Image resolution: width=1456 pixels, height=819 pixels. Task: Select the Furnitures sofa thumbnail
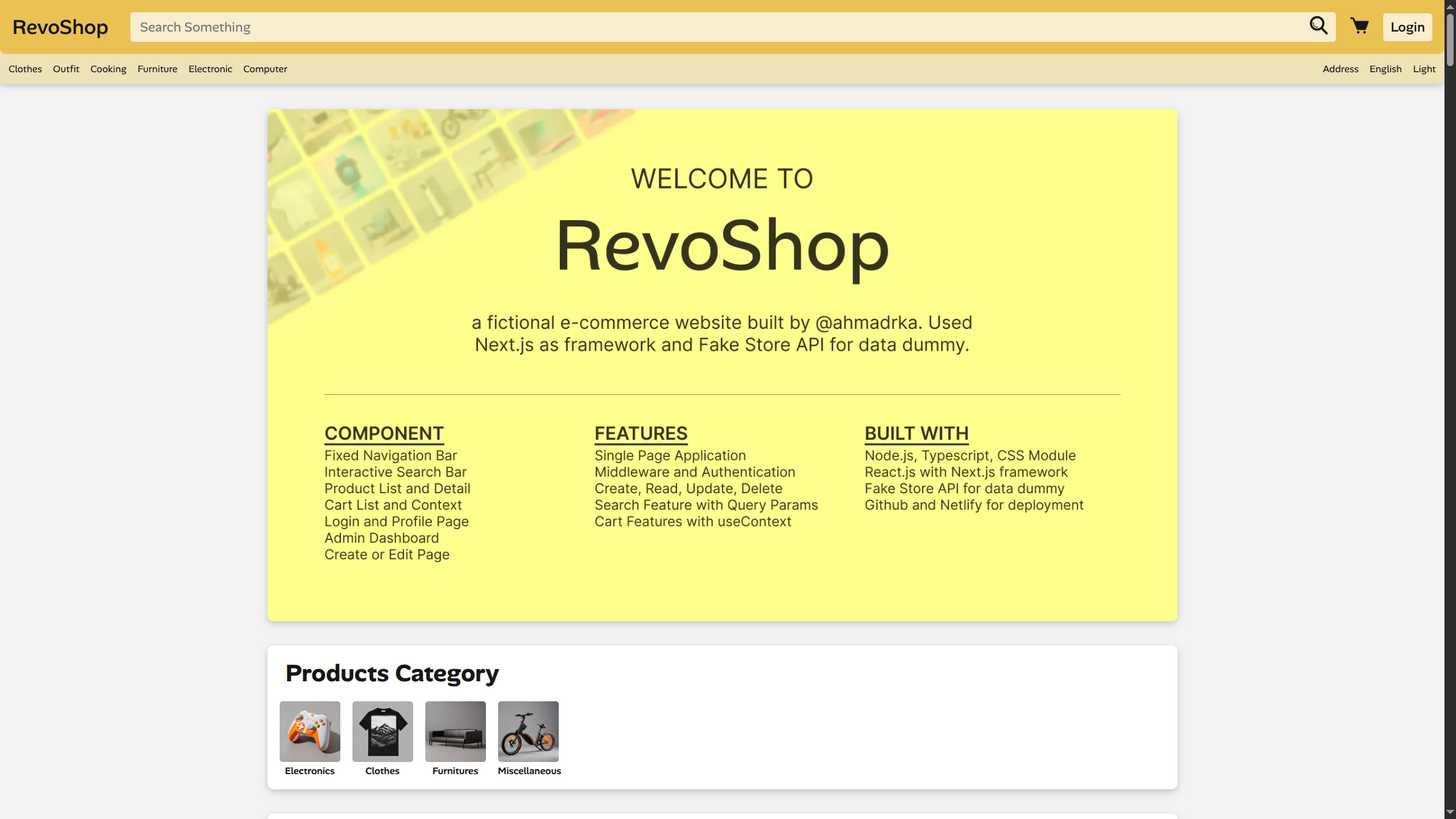pyautogui.click(x=456, y=732)
